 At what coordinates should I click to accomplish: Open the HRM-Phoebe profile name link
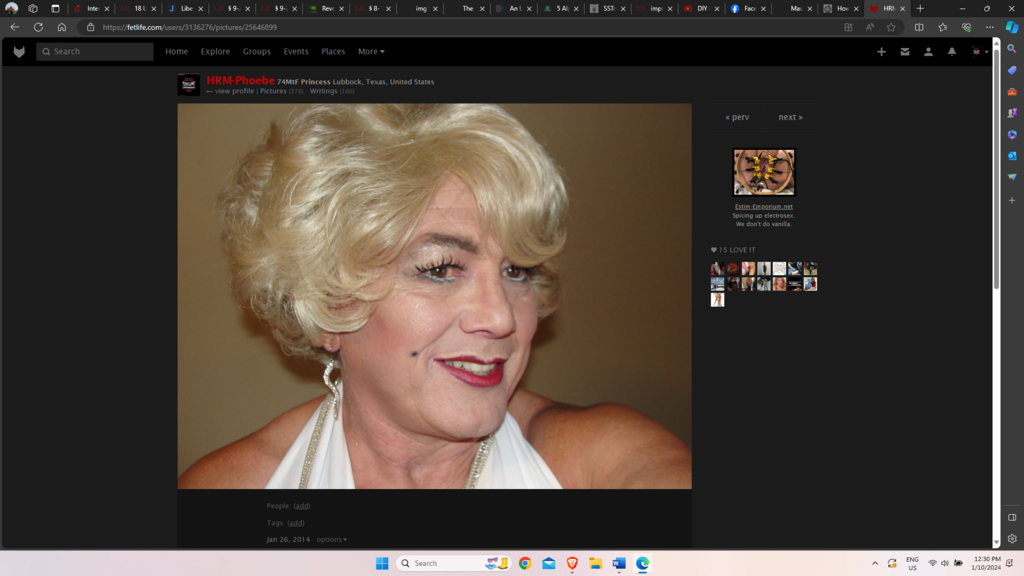tap(240, 80)
